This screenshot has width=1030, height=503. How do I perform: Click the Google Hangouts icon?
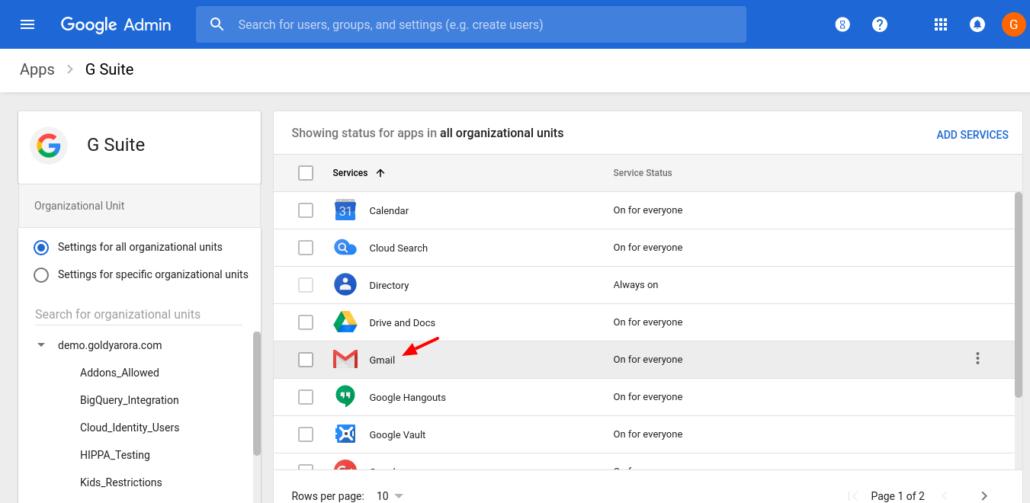tap(345, 397)
